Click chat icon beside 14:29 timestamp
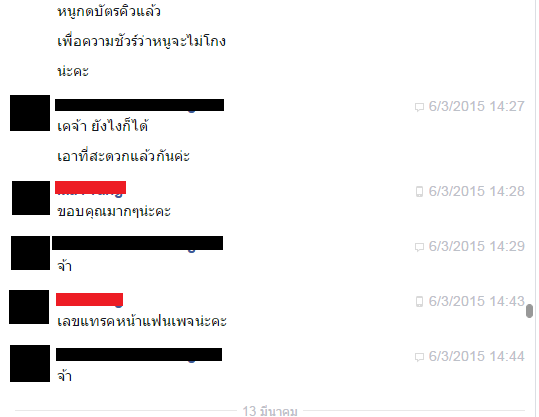The height and width of the screenshot is (417, 539). [419, 247]
